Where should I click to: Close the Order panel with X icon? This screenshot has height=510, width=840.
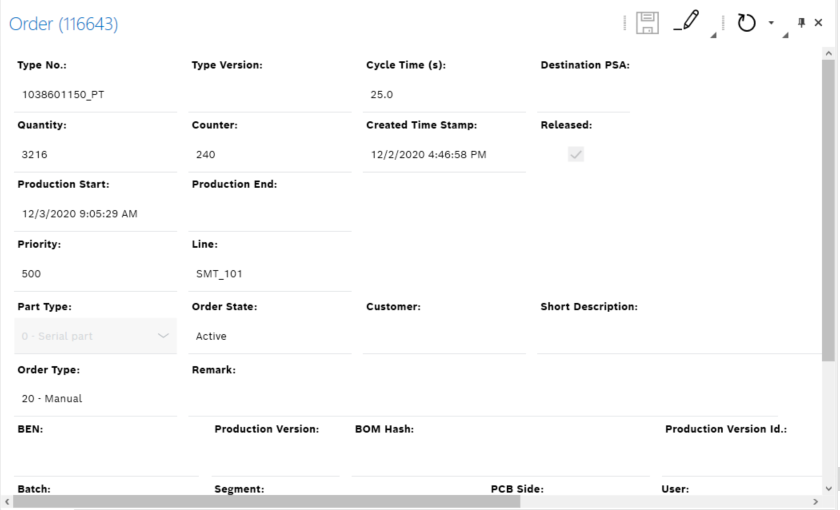(x=818, y=23)
